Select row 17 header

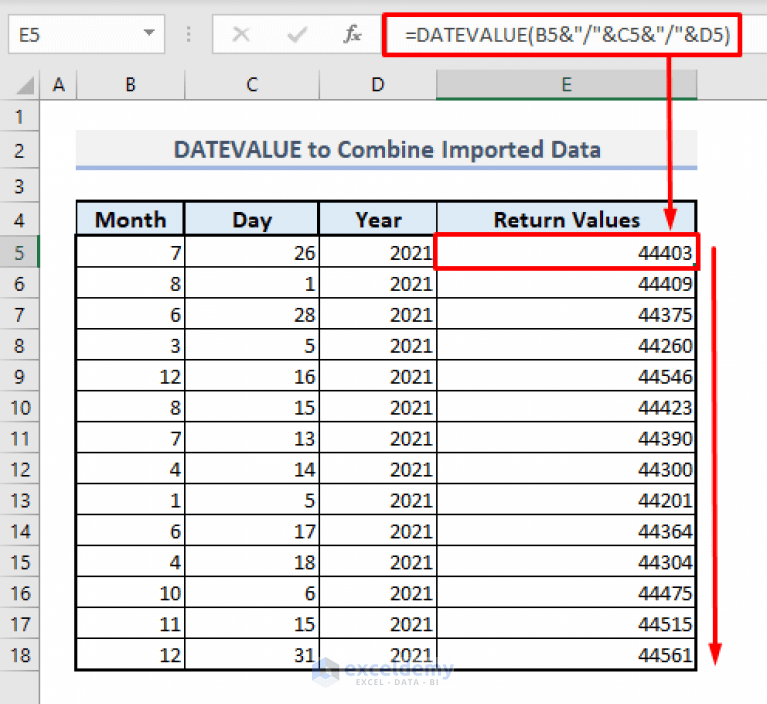[19, 624]
